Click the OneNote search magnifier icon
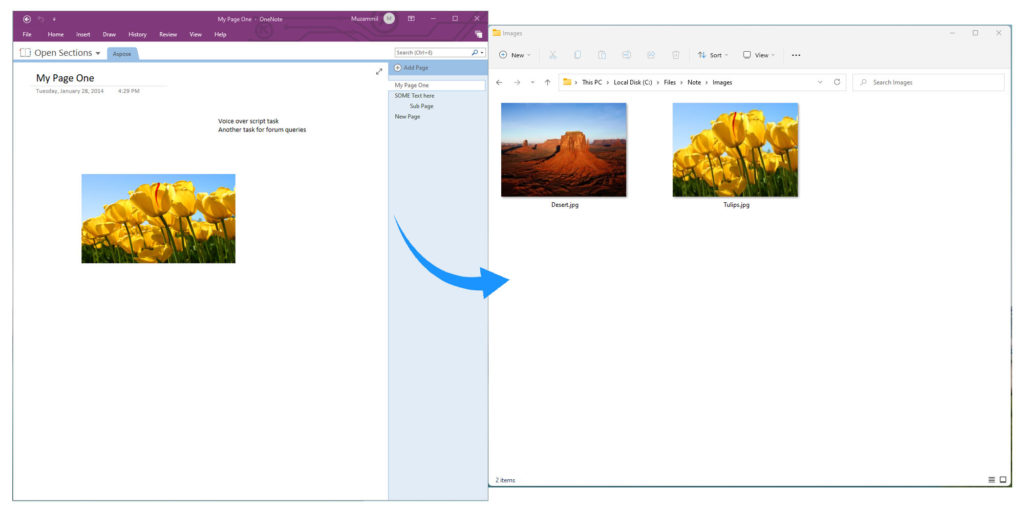This screenshot has width=1024, height=512. coord(475,52)
